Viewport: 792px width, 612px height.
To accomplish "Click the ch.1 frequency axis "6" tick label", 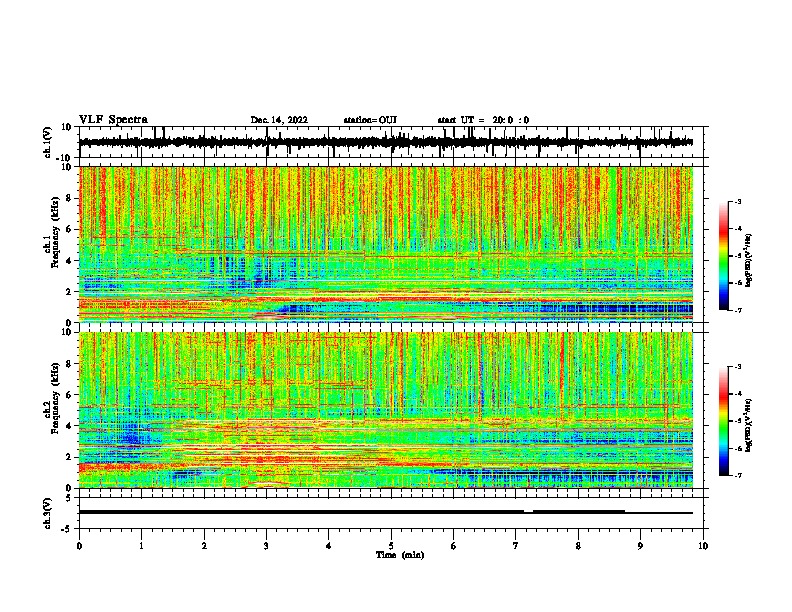I will [x=69, y=229].
